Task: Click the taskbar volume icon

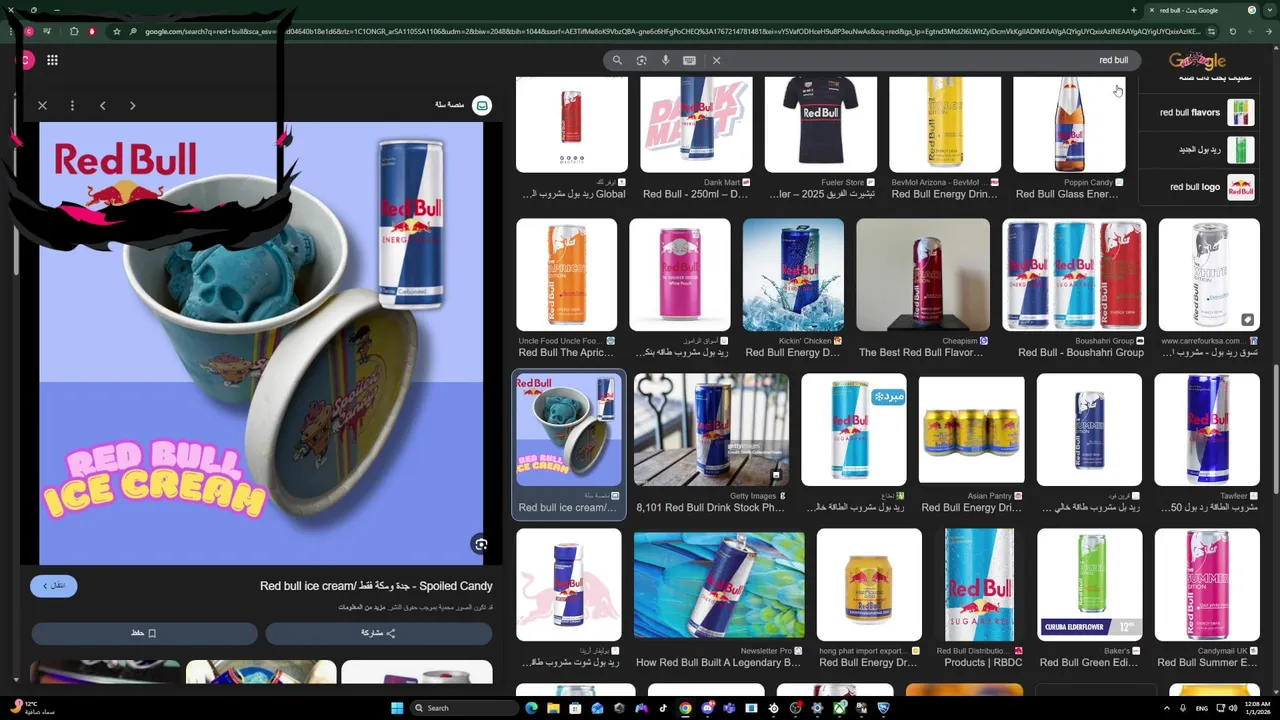Action: click(1232, 708)
